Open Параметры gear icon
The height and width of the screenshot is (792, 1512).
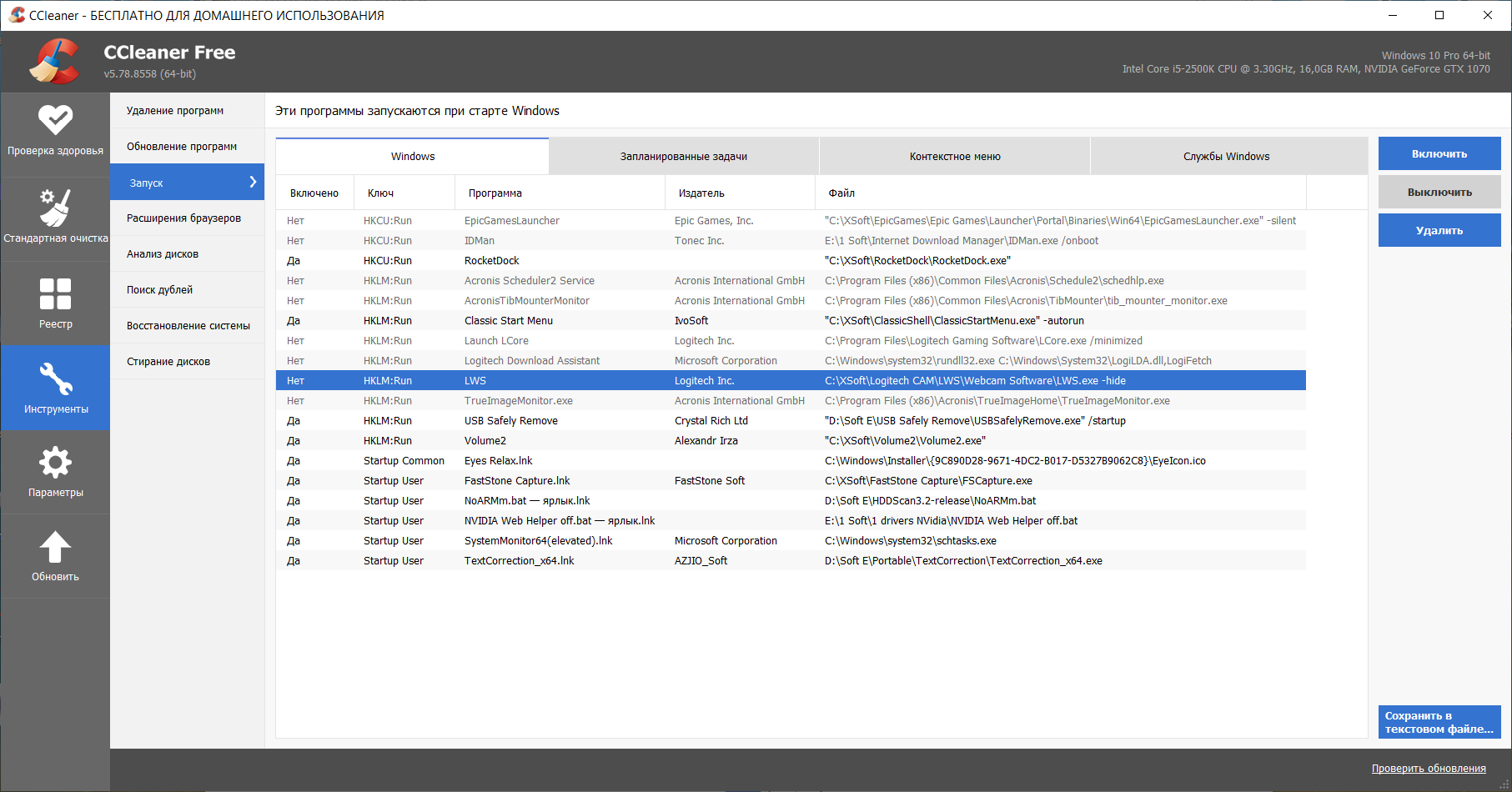pyautogui.click(x=55, y=463)
